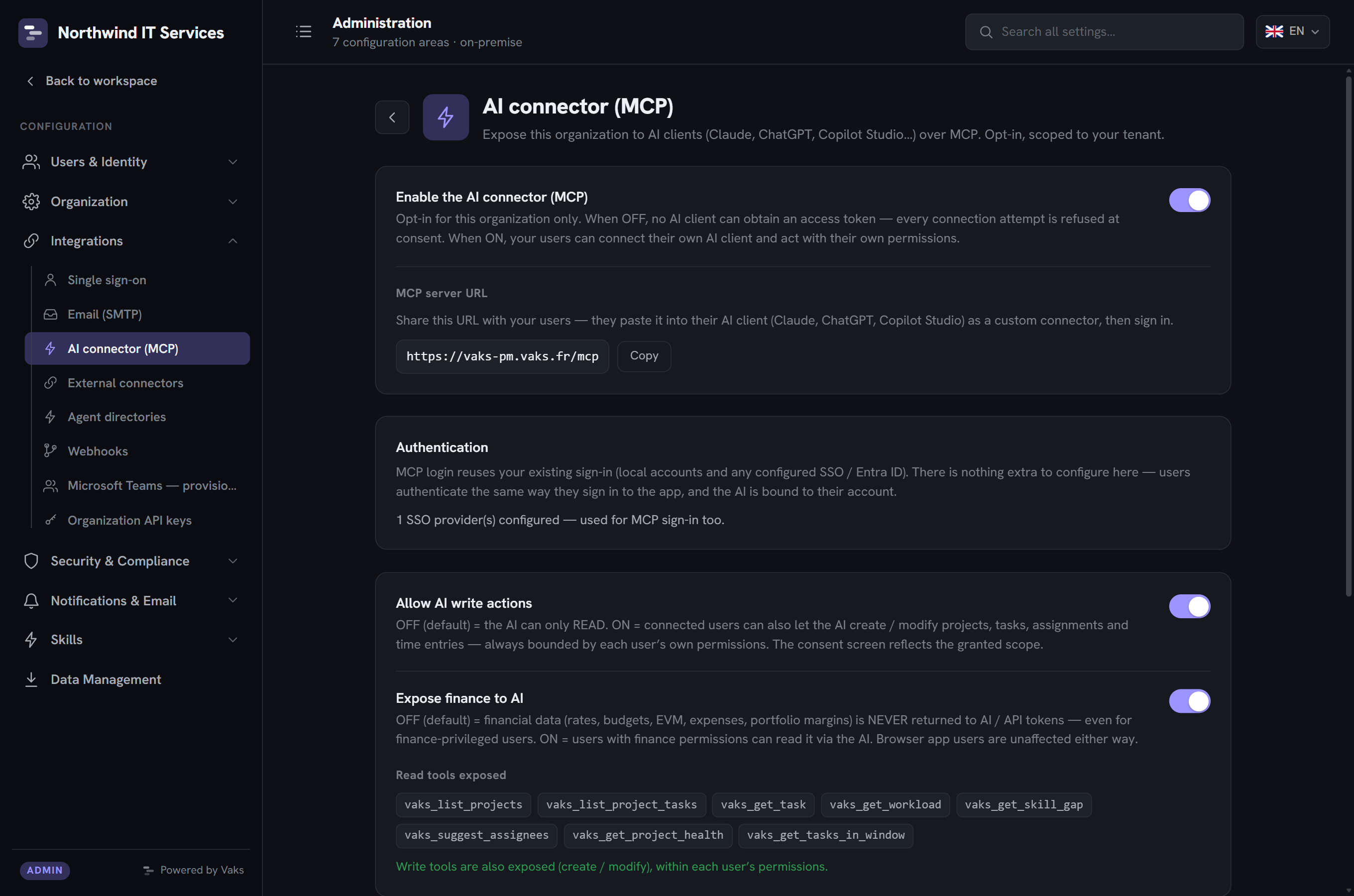Expand Notifications & Email chevron
The height and width of the screenshot is (896, 1354).
(232, 601)
